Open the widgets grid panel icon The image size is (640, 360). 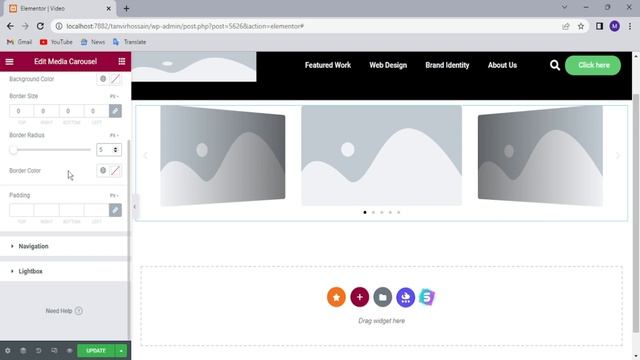122,62
